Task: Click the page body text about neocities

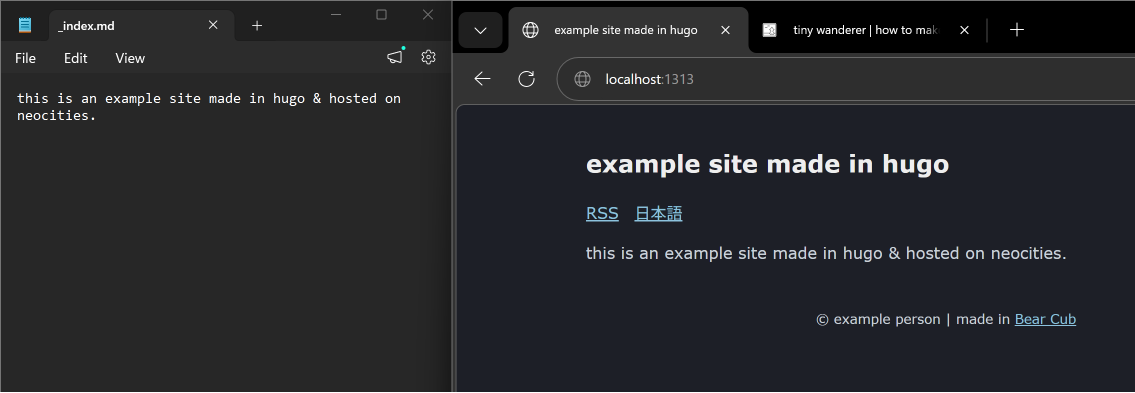Action: pos(826,253)
